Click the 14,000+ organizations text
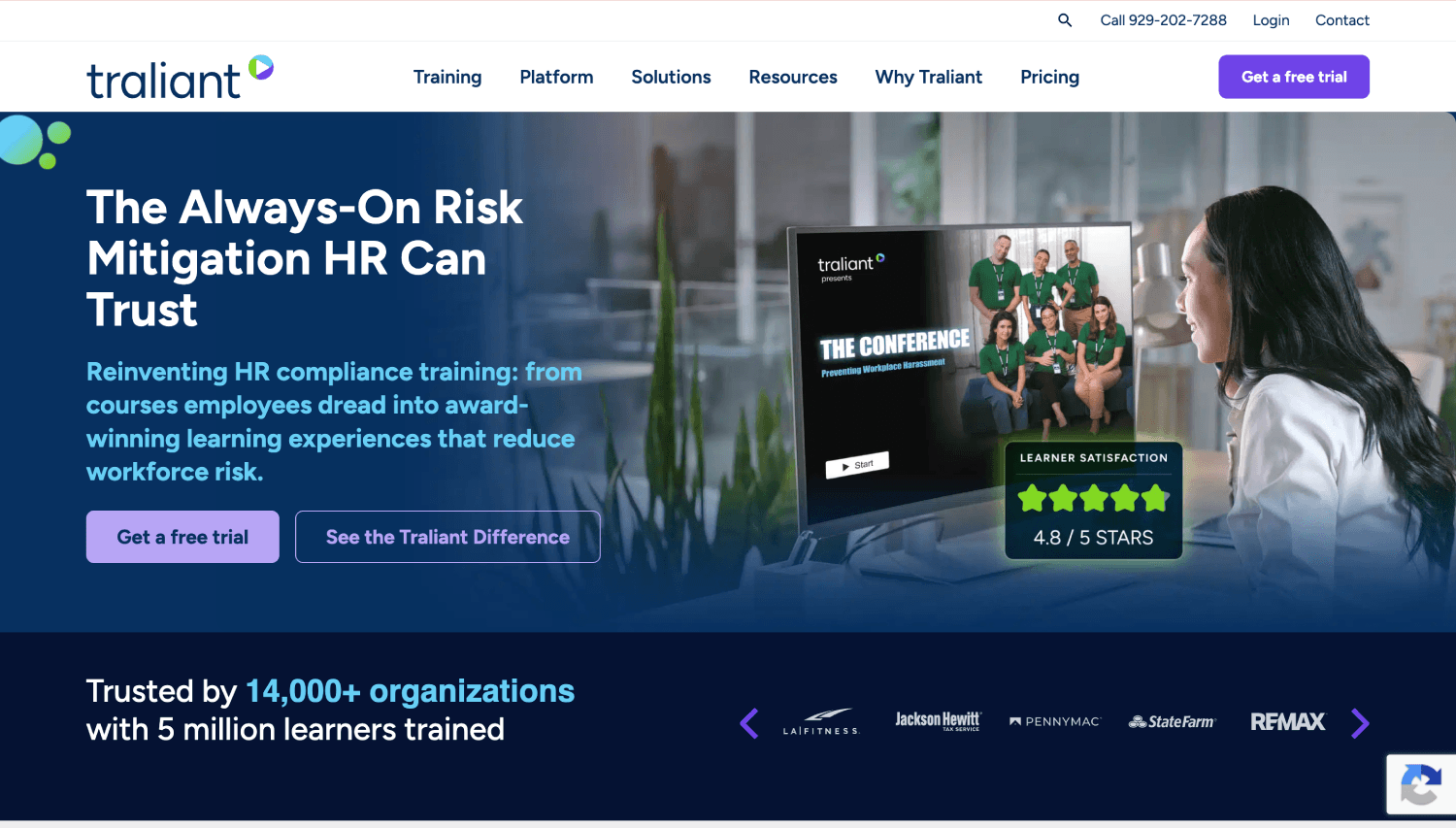The image size is (1456, 828). pyautogui.click(x=410, y=691)
